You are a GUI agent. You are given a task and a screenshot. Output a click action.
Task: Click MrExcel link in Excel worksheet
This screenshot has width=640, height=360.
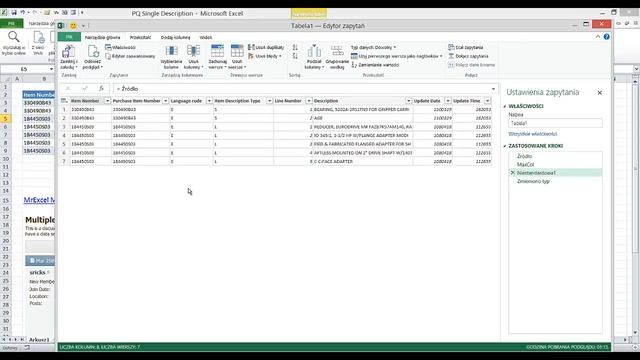point(39,200)
